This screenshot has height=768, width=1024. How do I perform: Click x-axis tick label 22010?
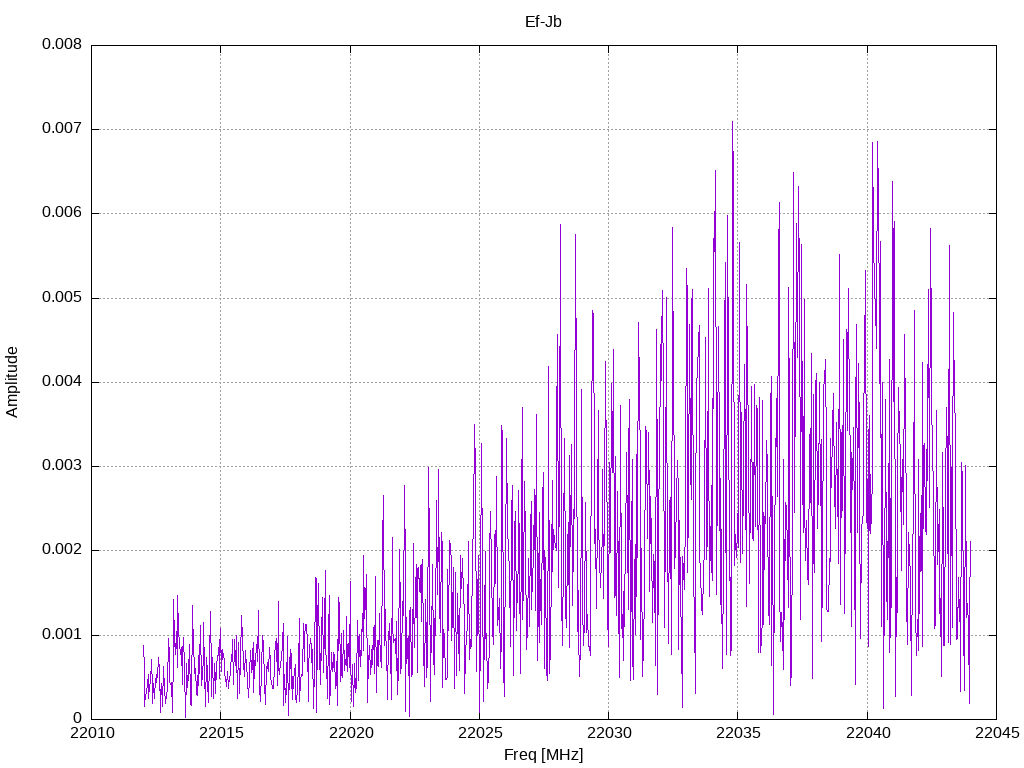point(91,733)
